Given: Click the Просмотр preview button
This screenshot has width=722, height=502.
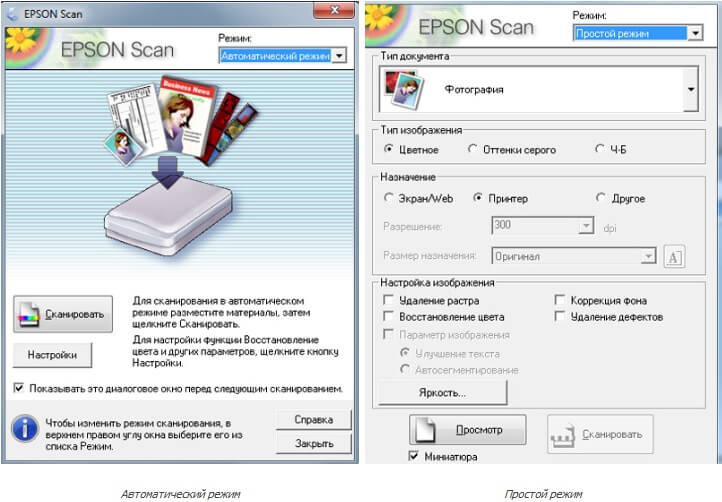Looking at the screenshot, I should click(x=468, y=430).
